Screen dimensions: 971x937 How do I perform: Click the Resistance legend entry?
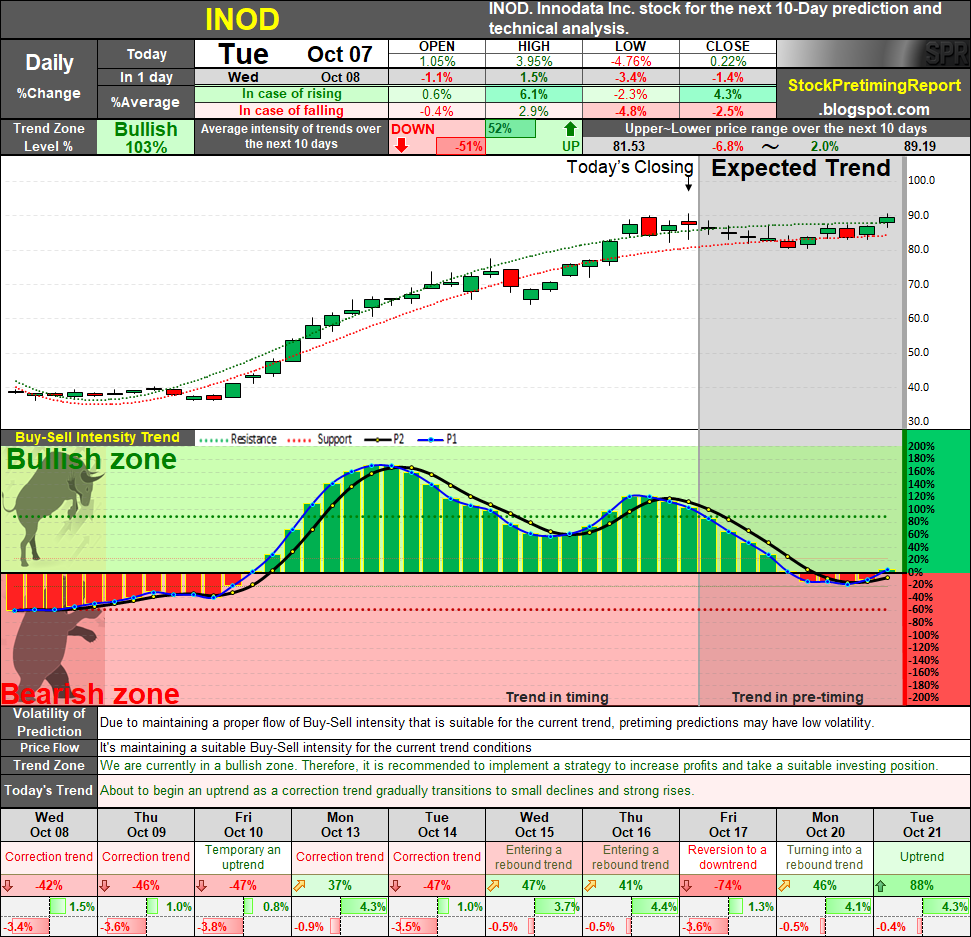238,439
